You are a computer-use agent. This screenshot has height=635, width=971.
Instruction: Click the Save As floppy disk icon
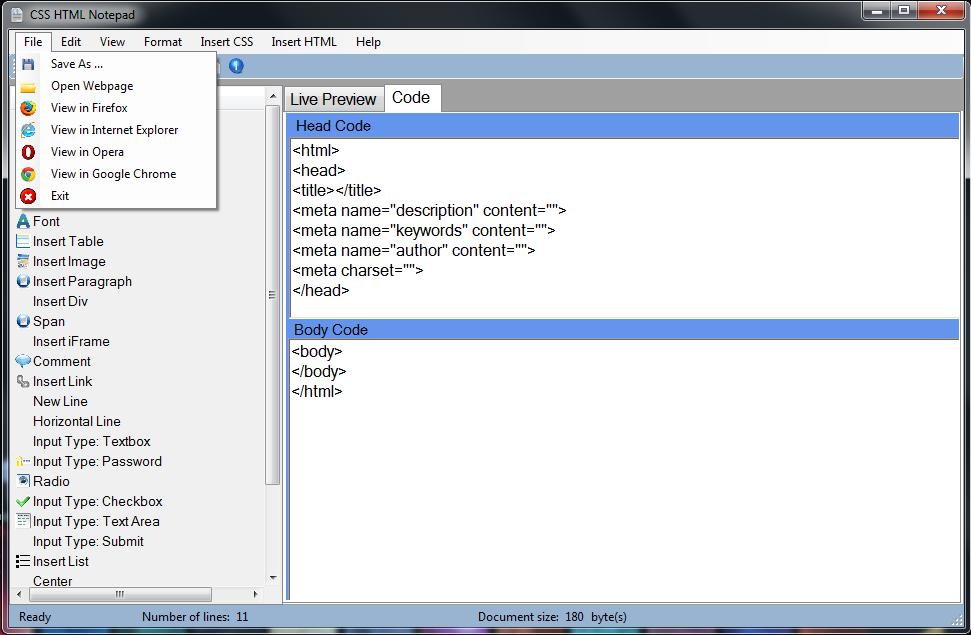28,64
